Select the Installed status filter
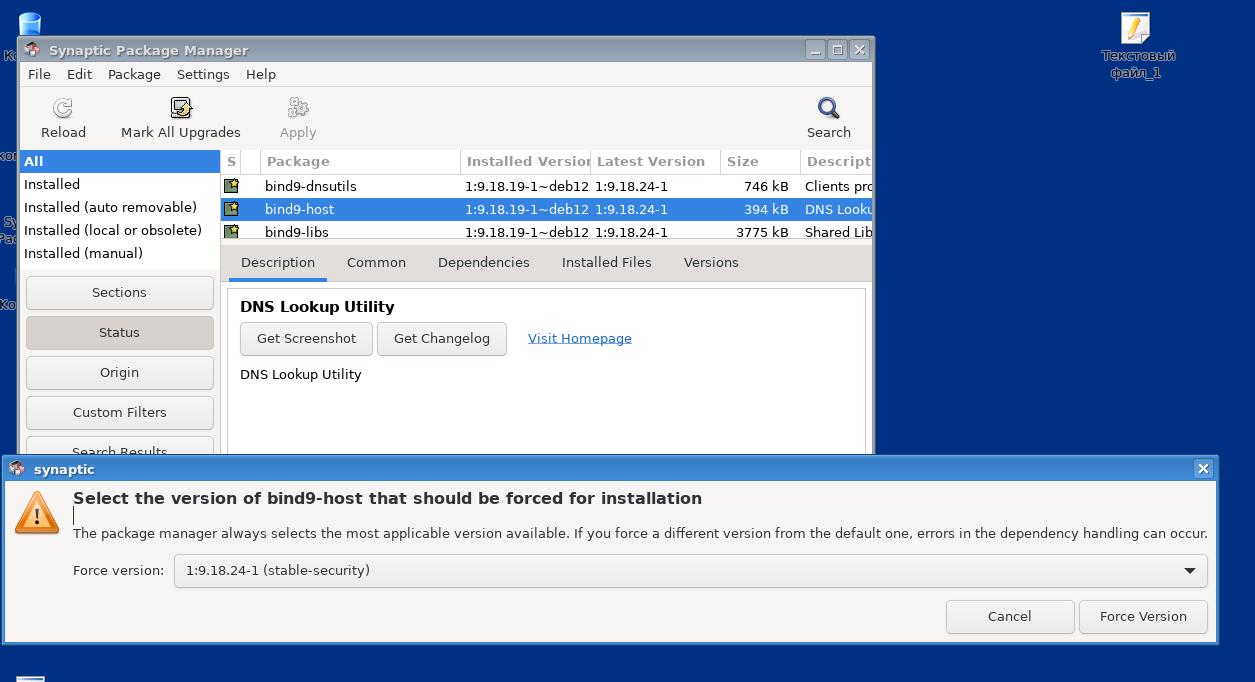The height and width of the screenshot is (682, 1255). coord(120,184)
